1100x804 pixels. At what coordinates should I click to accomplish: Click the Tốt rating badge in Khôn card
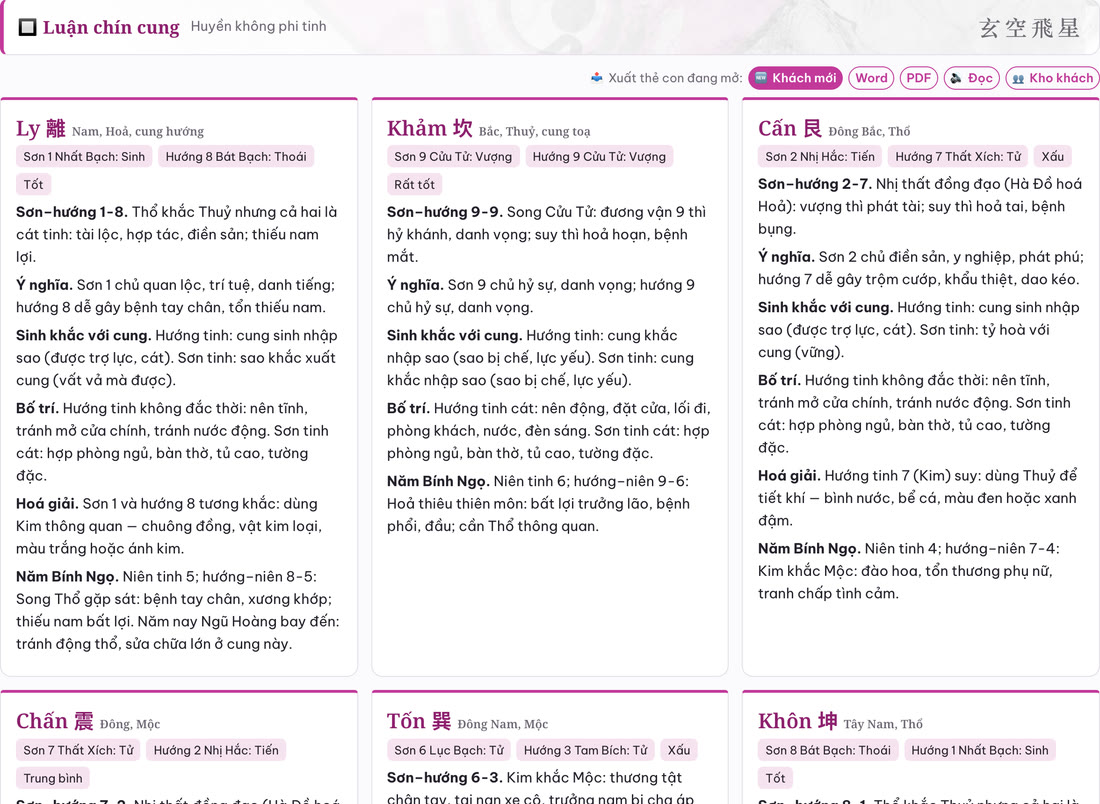tap(775, 778)
